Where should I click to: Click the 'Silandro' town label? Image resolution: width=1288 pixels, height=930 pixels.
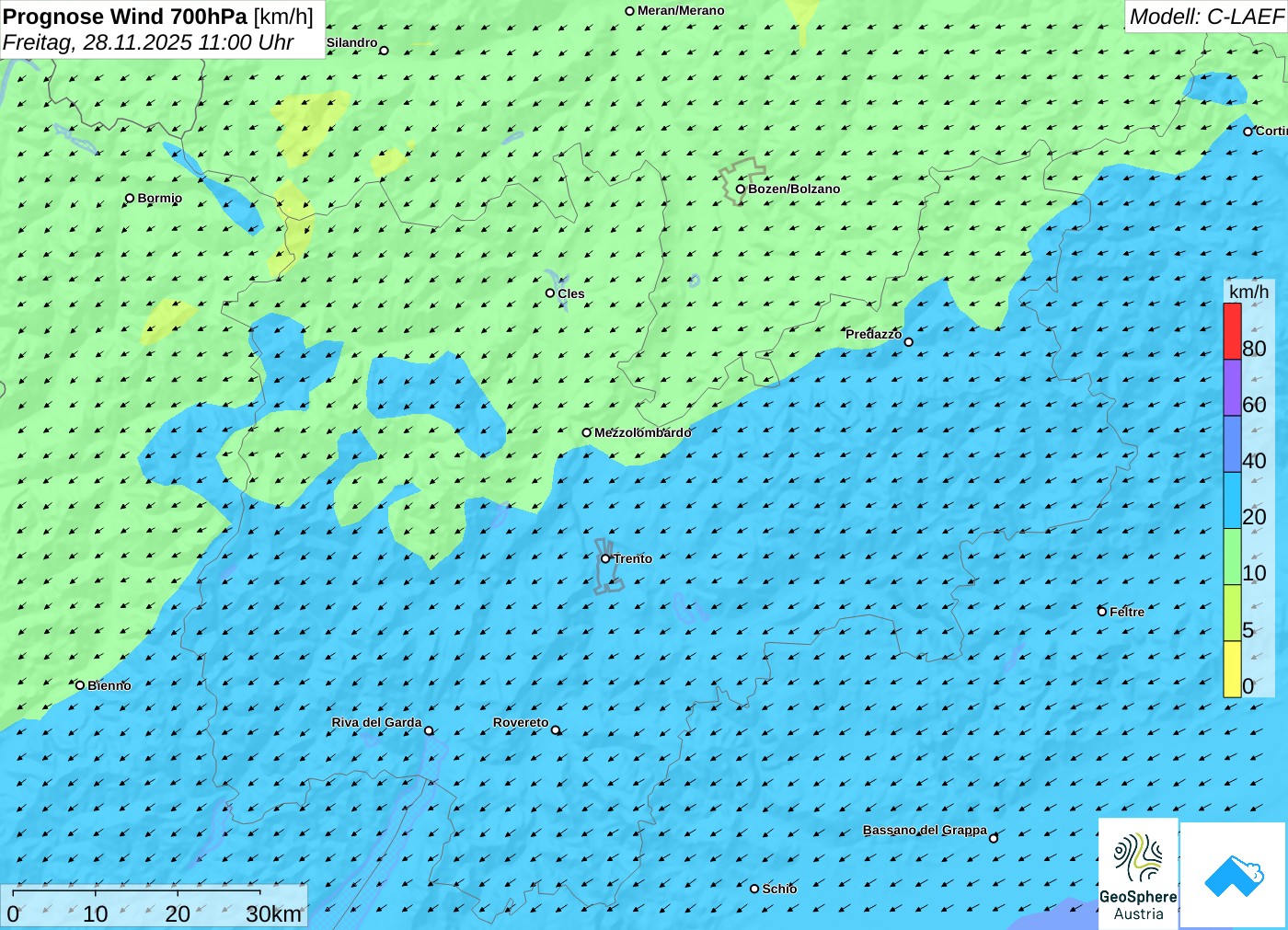352,42
